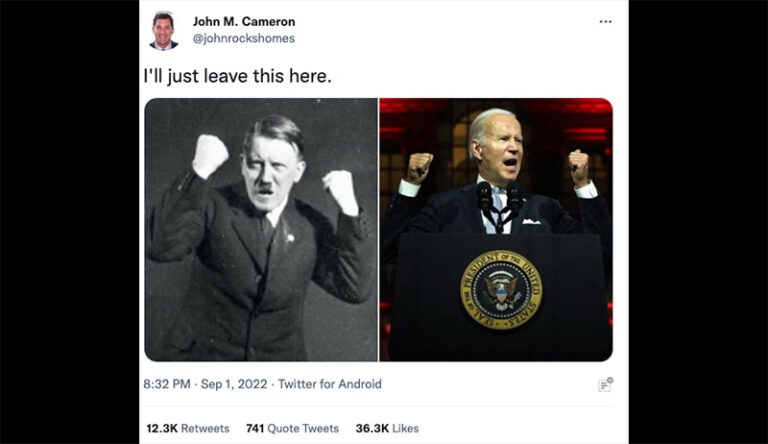Click the Quote Tweets label text
The image size is (768, 444).
click(x=303, y=428)
